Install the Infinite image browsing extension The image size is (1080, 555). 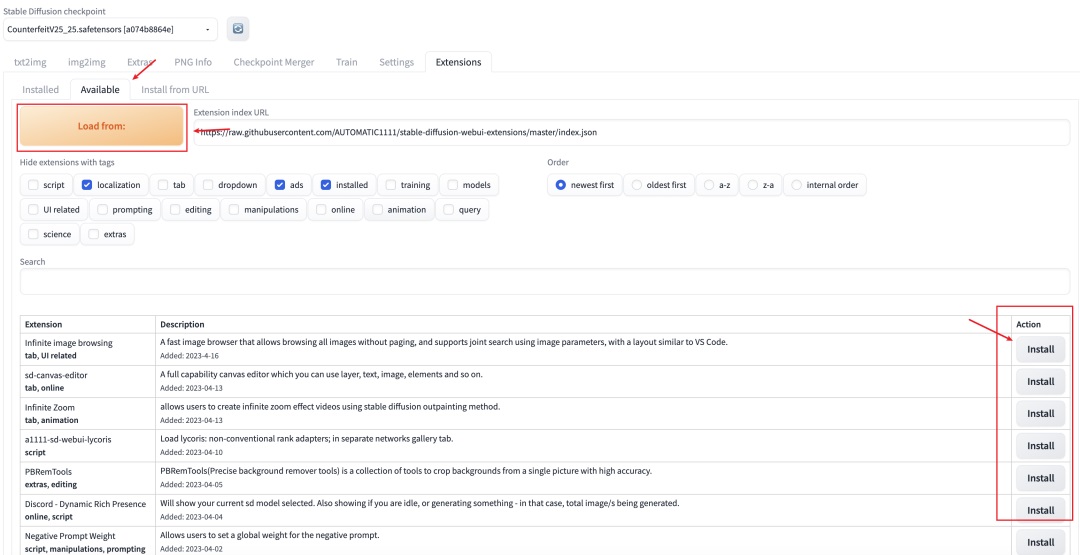(1040, 349)
